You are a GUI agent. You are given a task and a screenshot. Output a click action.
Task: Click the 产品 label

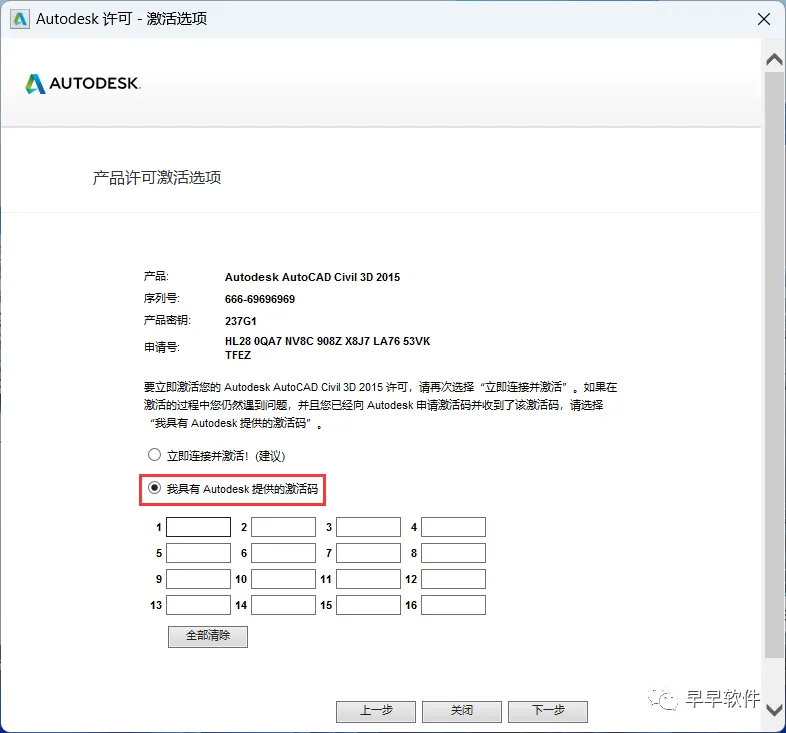tap(156, 276)
